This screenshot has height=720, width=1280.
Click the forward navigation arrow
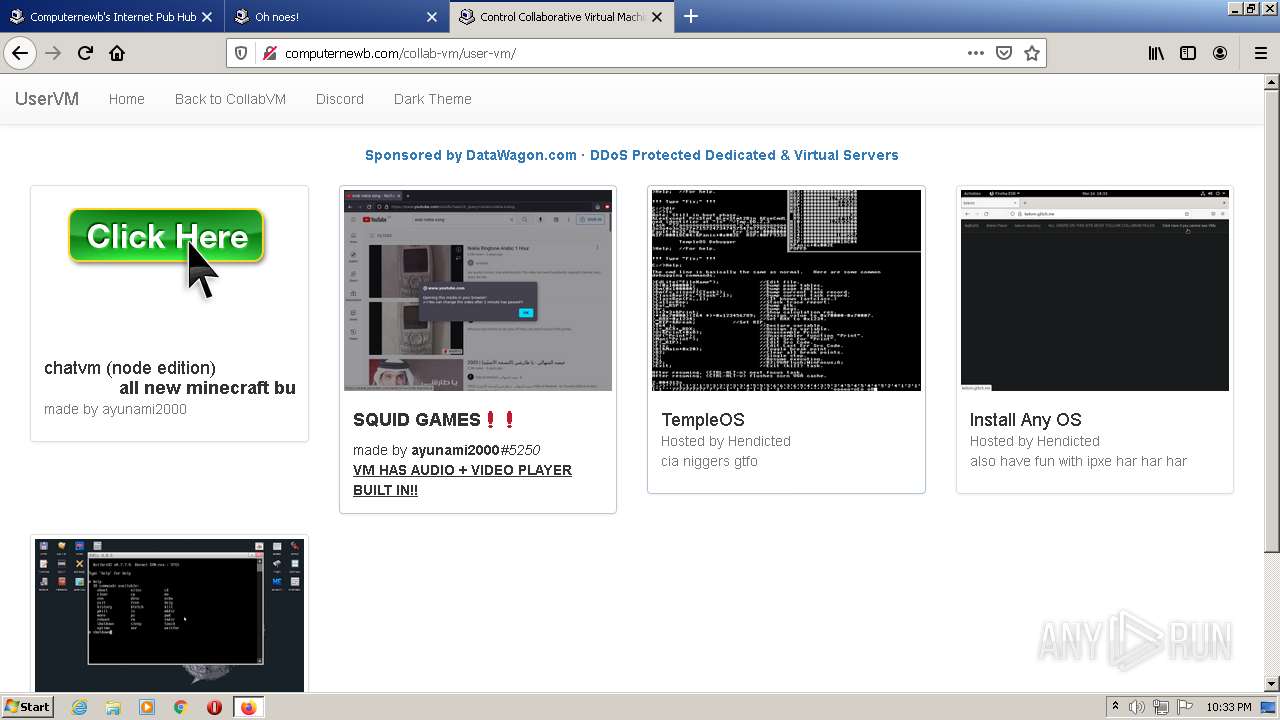(x=53, y=53)
